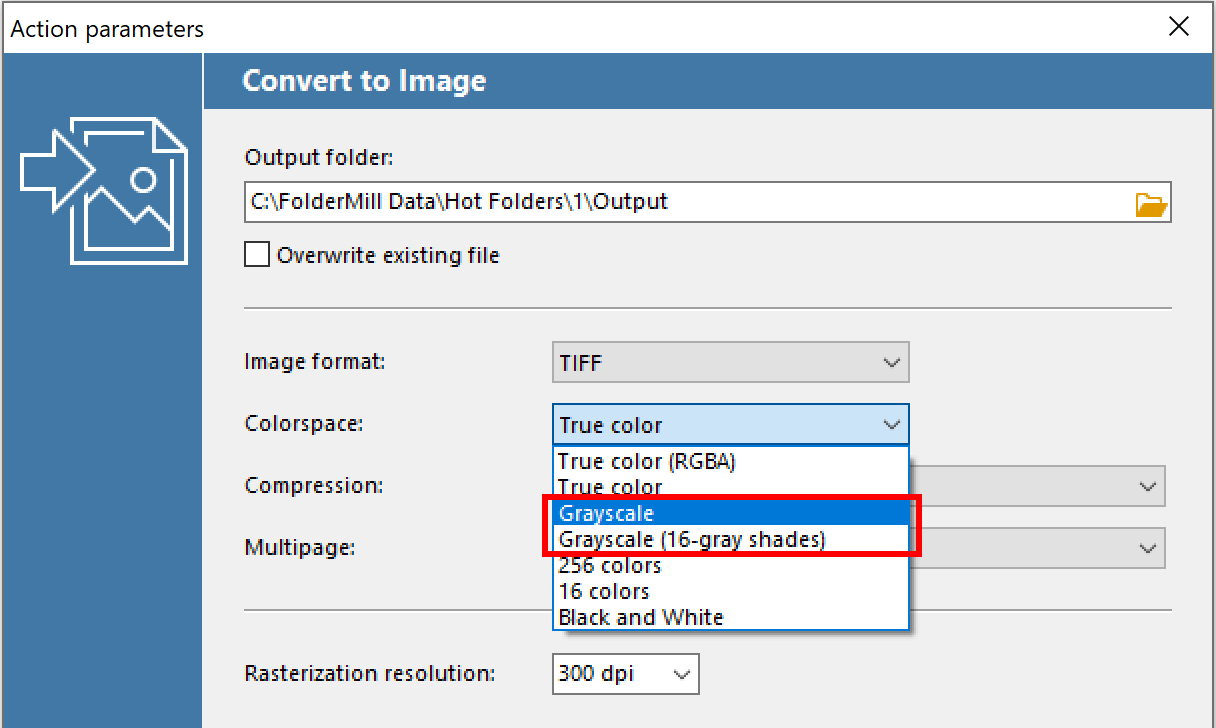1216x728 pixels.
Task: Expand the Compression dropdown arrow
Action: [1146, 486]
